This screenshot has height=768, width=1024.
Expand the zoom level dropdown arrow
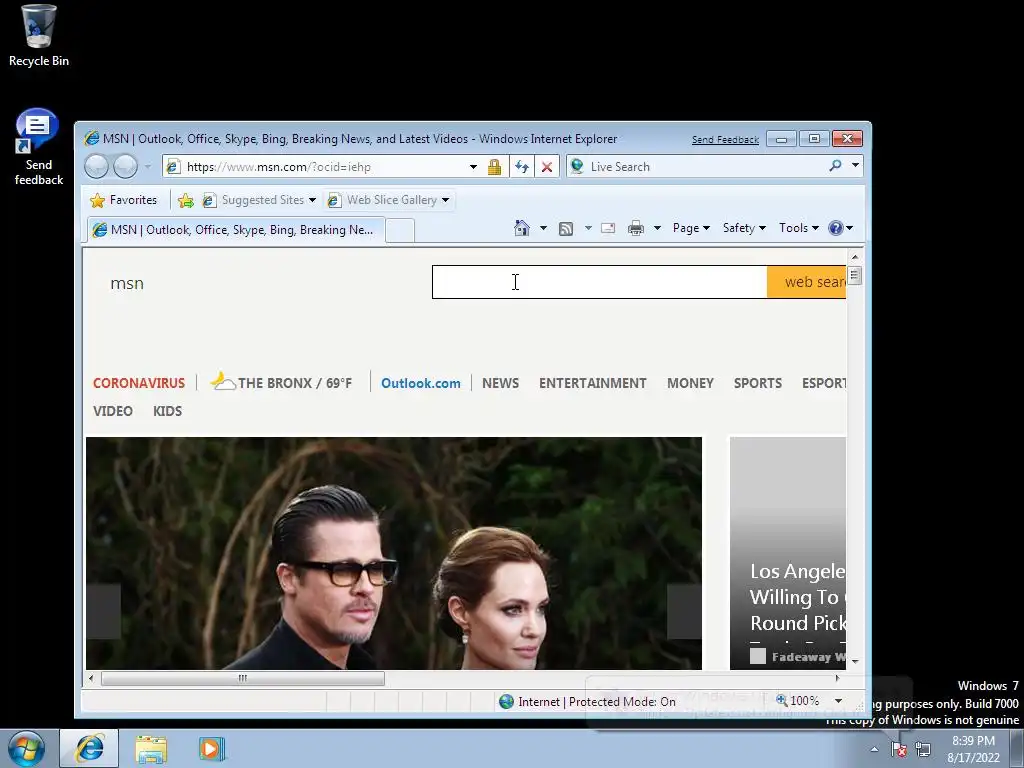(x=839, y=701)
